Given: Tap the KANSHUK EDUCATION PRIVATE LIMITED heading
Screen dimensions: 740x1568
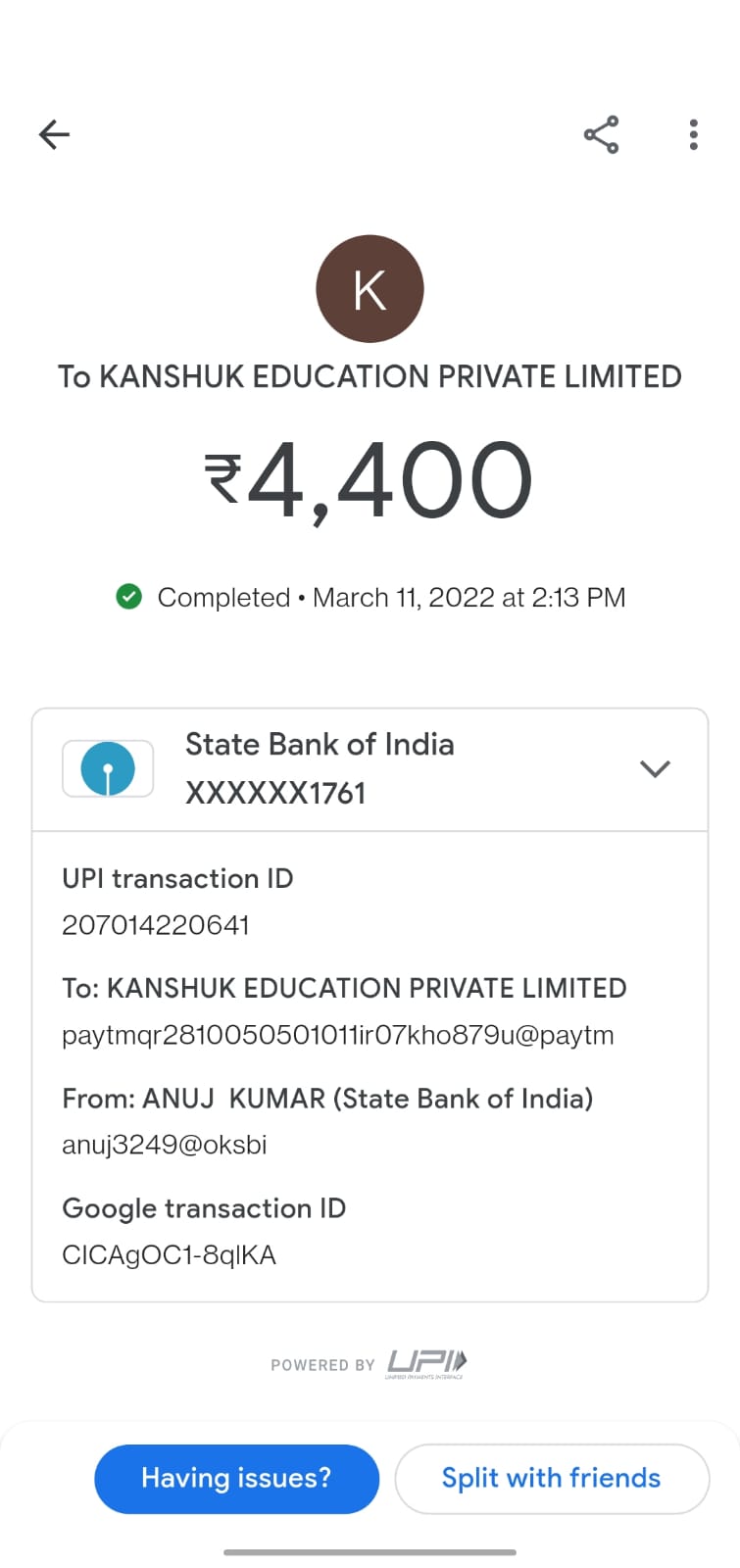Looking at the screenshot, I should point(370,376).
